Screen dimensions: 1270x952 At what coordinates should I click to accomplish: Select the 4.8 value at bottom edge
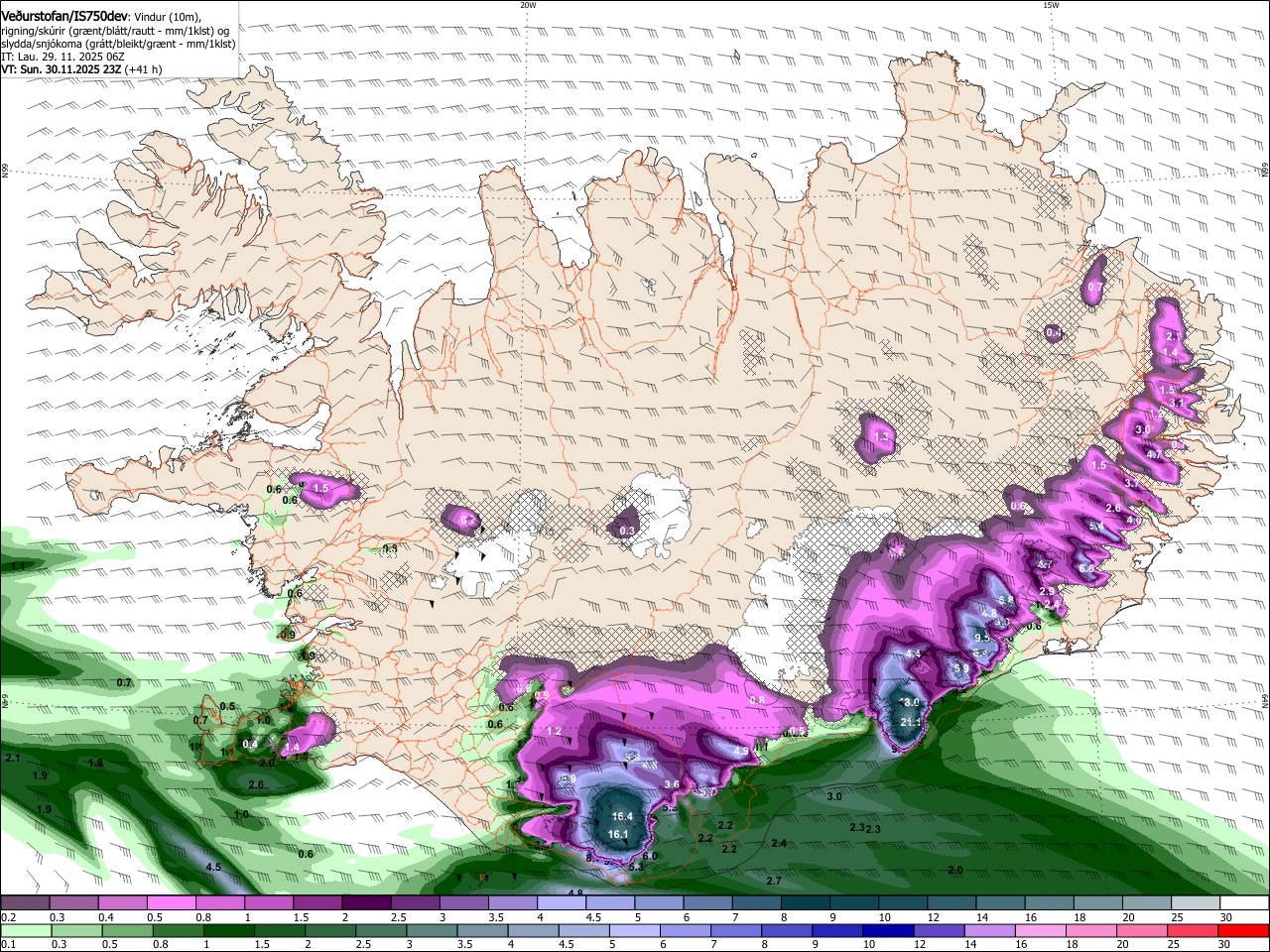coord(575,892)
